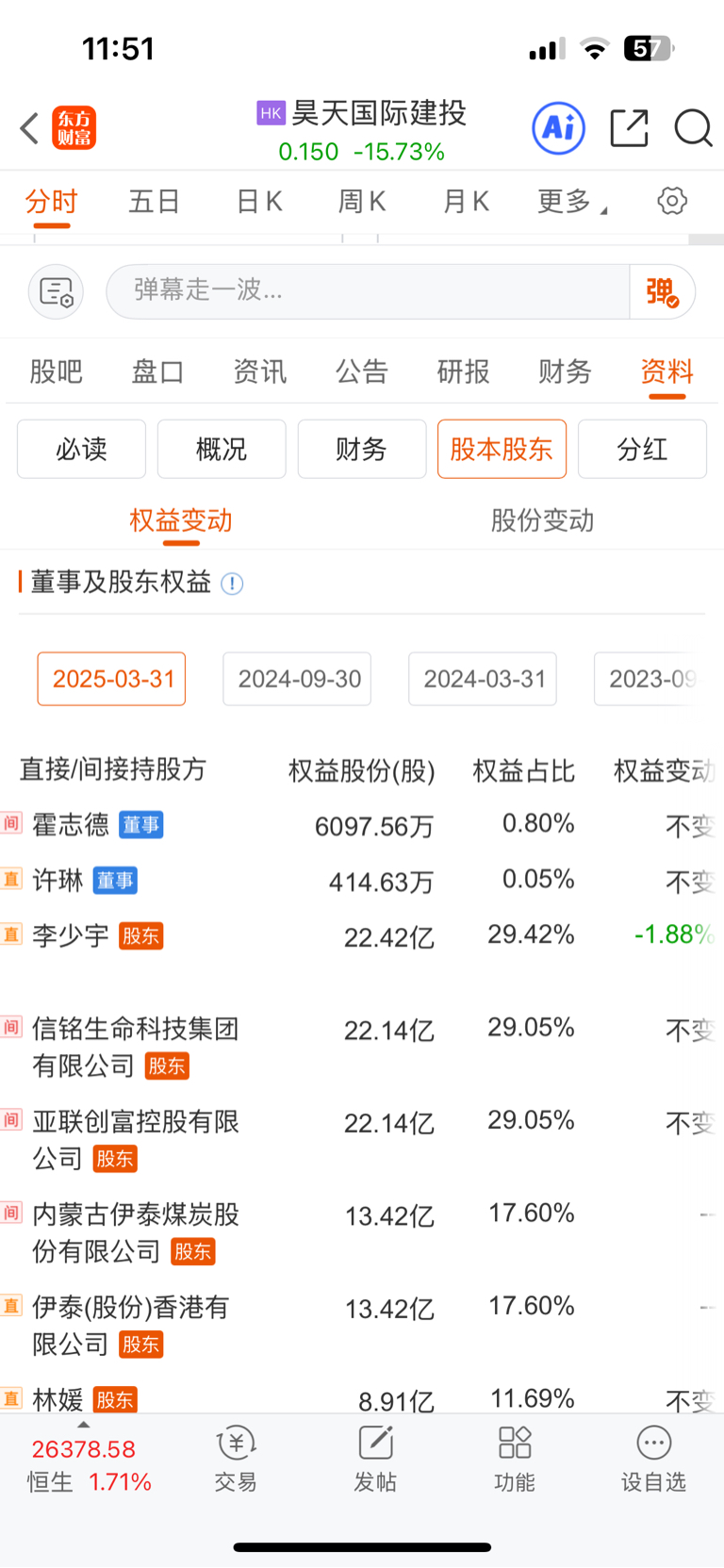Open the 公告 tab
724x1568 pixels.
tap(361, 371)
